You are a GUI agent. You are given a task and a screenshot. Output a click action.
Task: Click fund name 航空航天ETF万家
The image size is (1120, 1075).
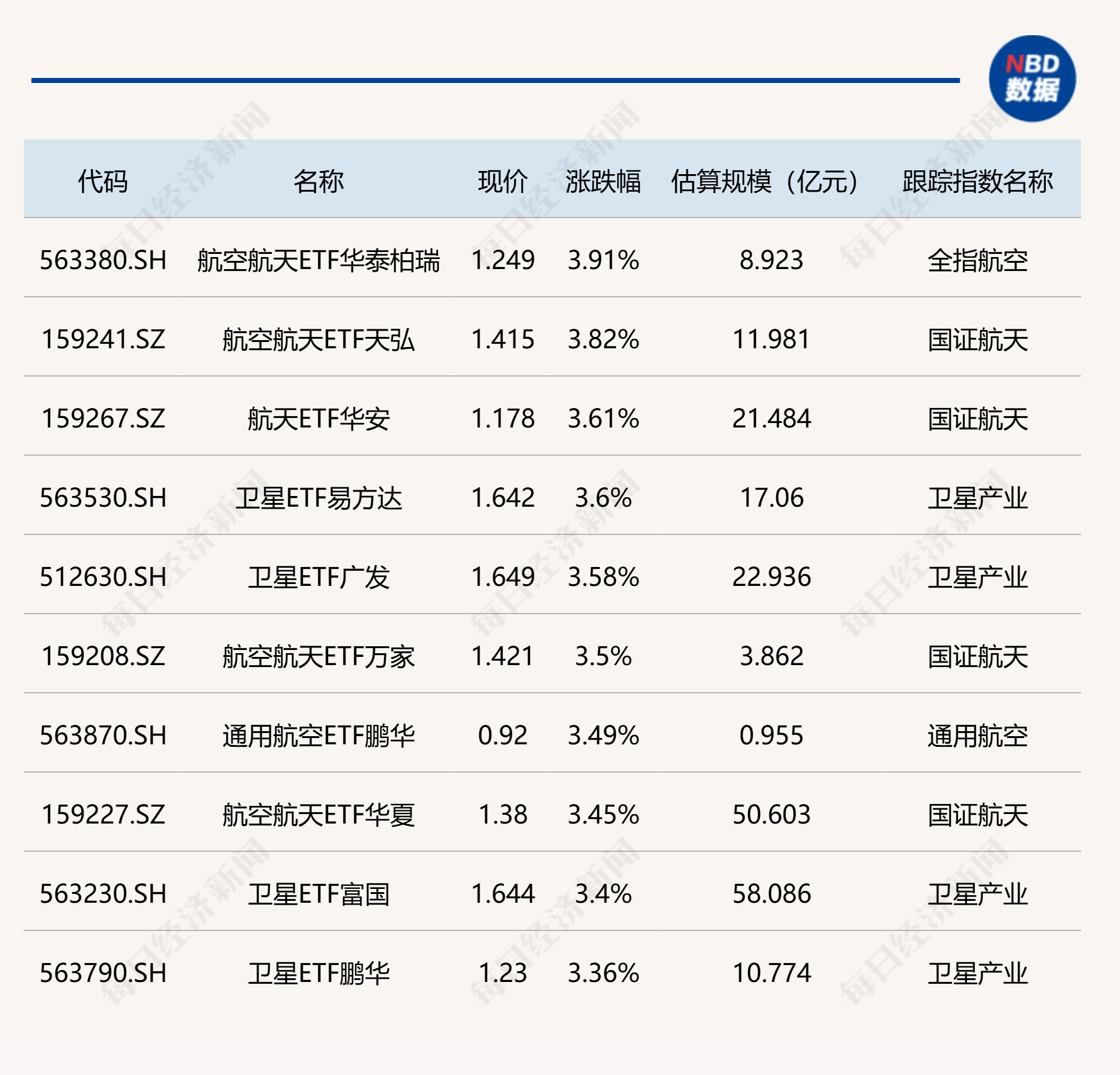pos(319,656)
